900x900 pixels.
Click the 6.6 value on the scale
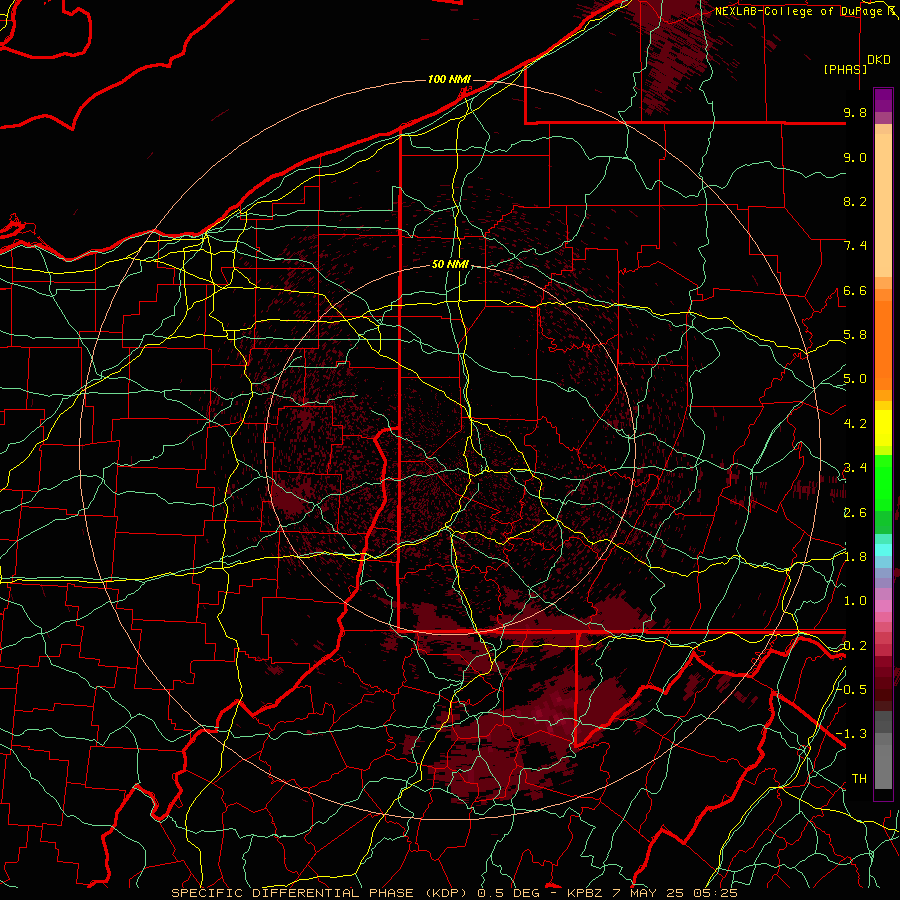click(x=855, y=290)
